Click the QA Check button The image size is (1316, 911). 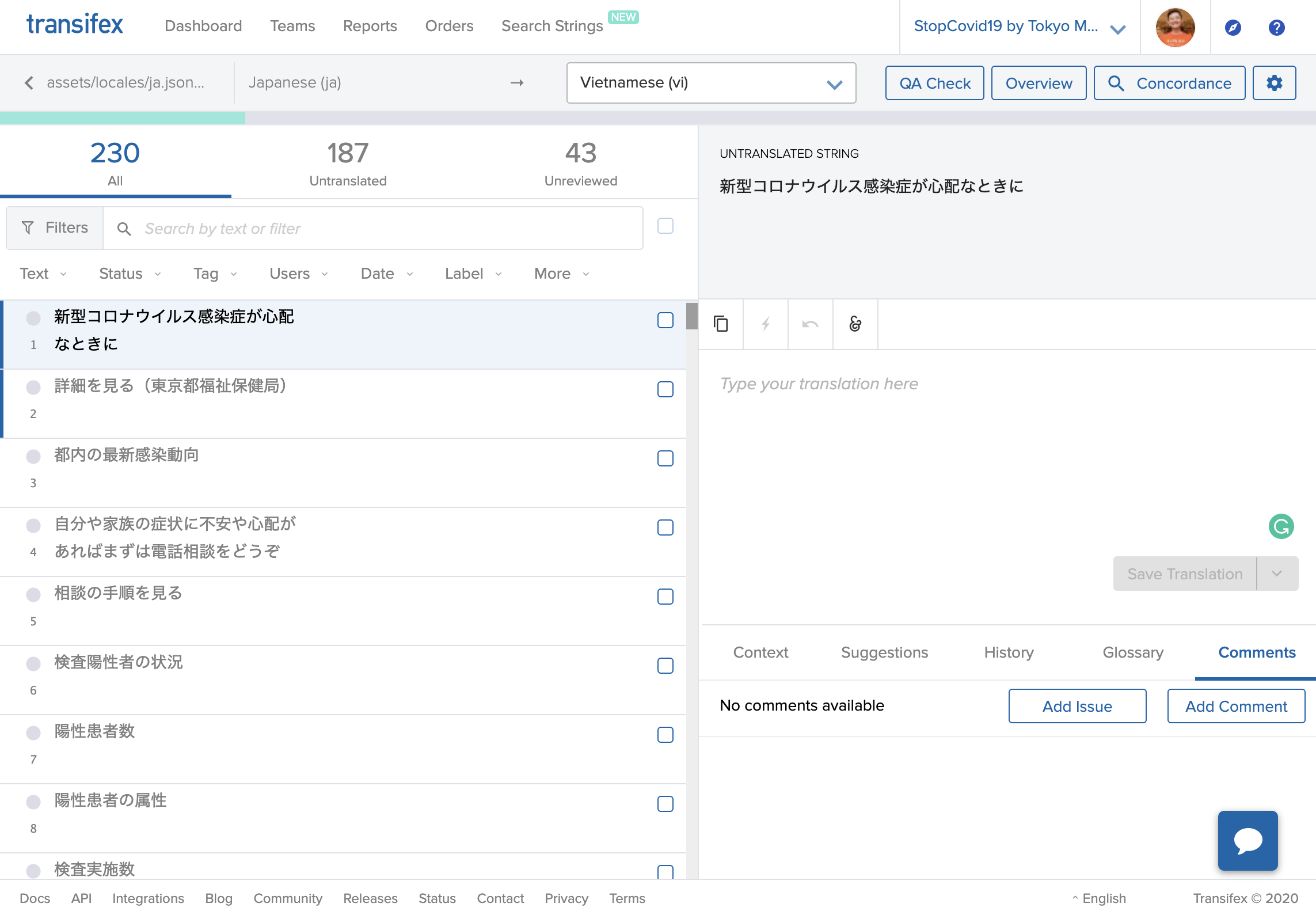(934, 83)
